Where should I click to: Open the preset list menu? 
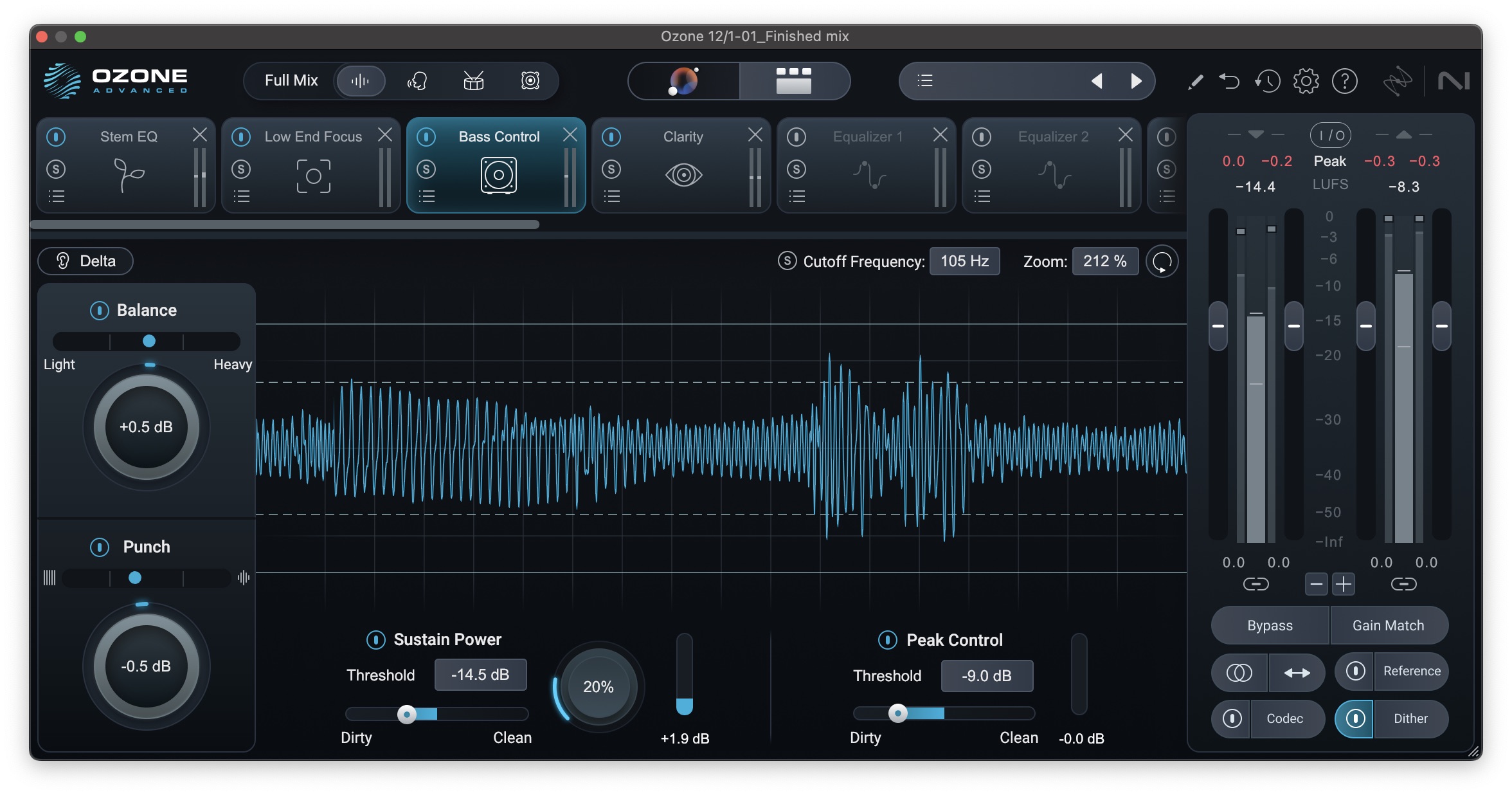[925, 81]
